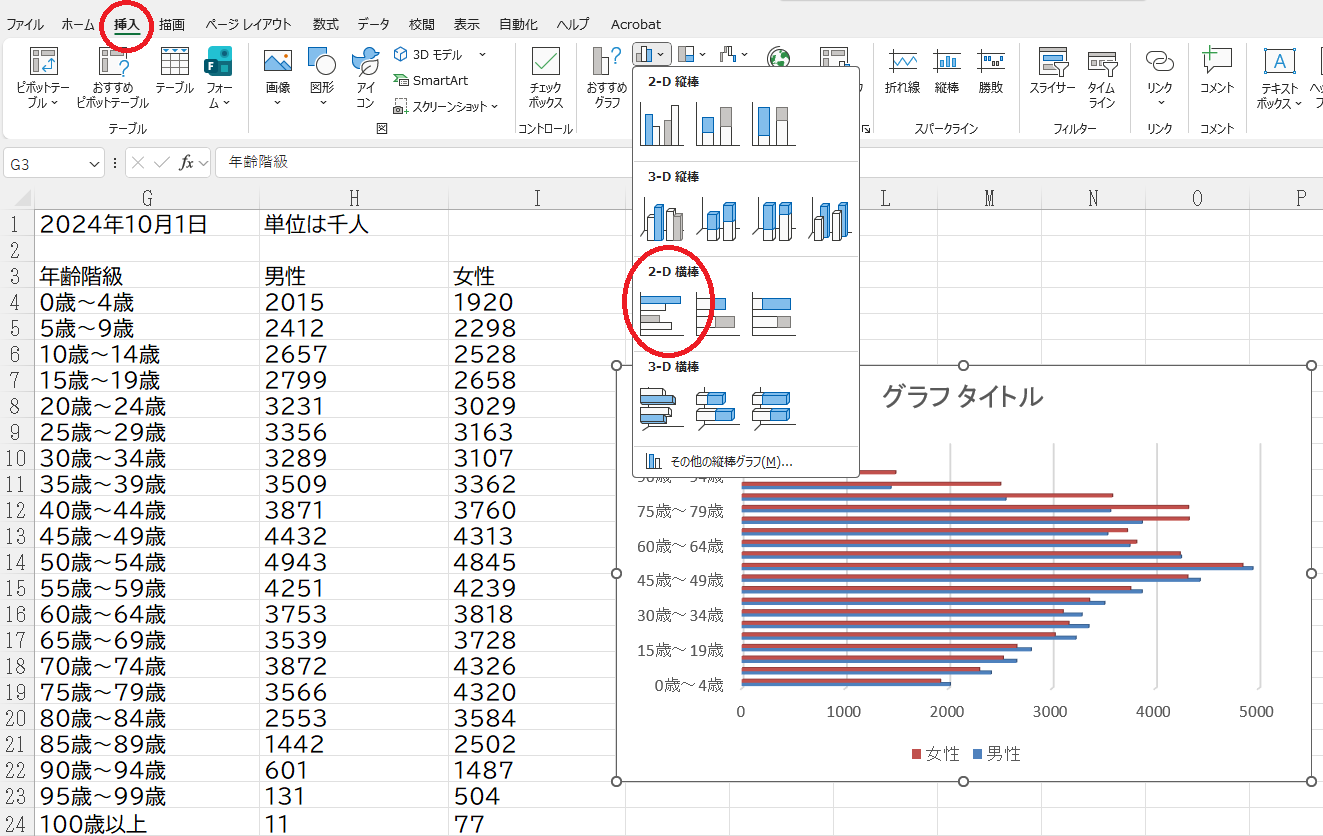This screenshot has height=836, width=1323.
Task: Open the Text Box (テキストボックス) button
Action: point(1279,77)
